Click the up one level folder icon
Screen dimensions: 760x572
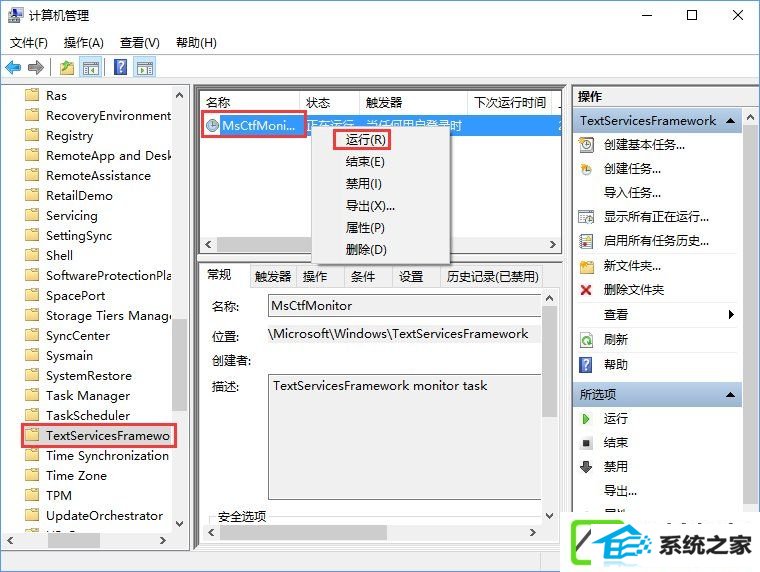point(66,67)
